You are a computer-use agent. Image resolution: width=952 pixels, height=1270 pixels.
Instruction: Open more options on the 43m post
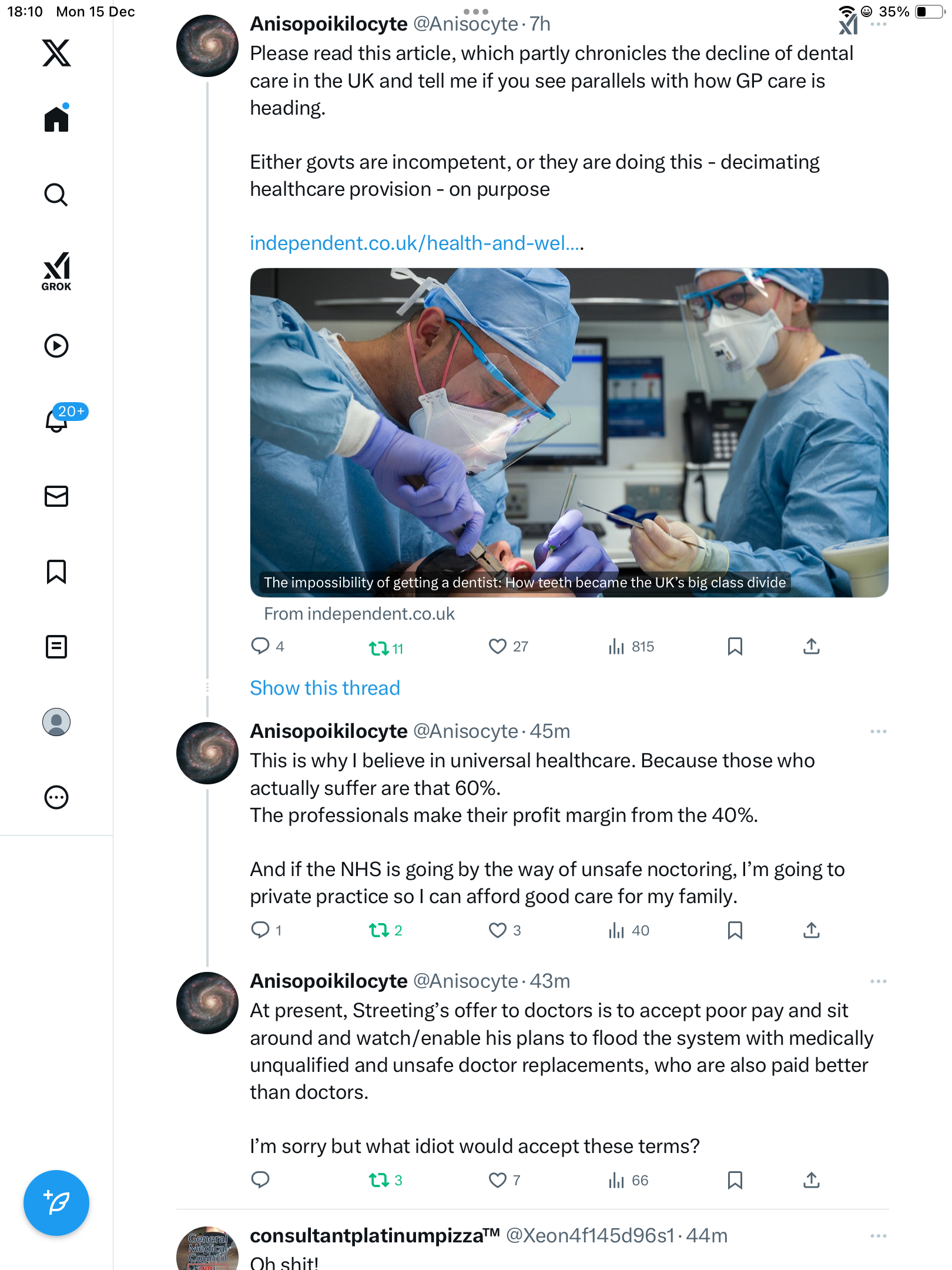click(878, 981)
